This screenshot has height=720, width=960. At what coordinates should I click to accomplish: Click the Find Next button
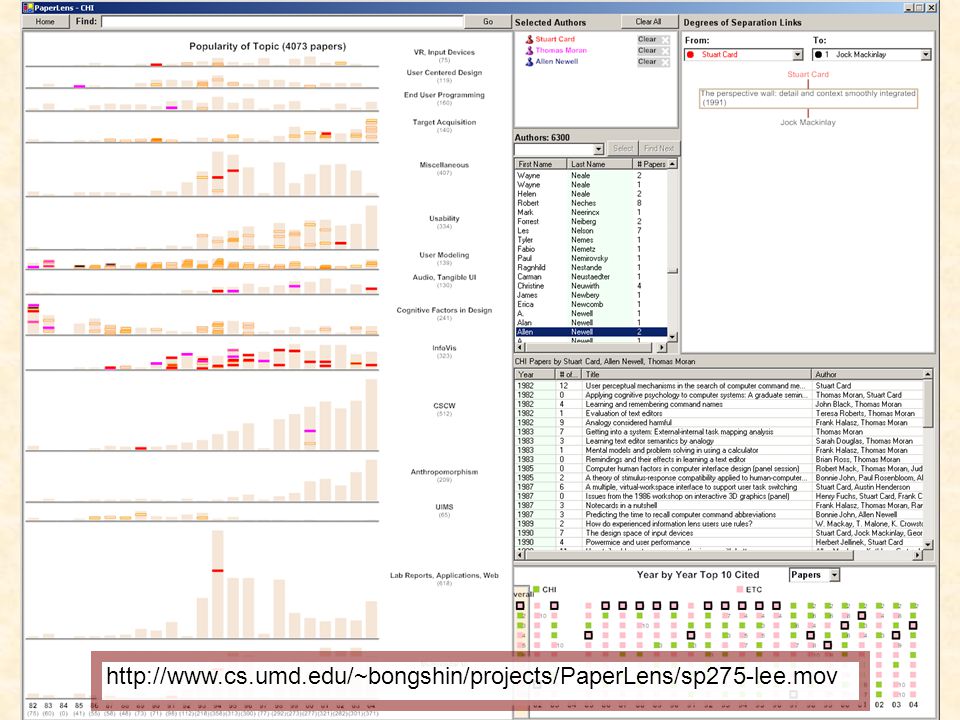coord(659,149)
